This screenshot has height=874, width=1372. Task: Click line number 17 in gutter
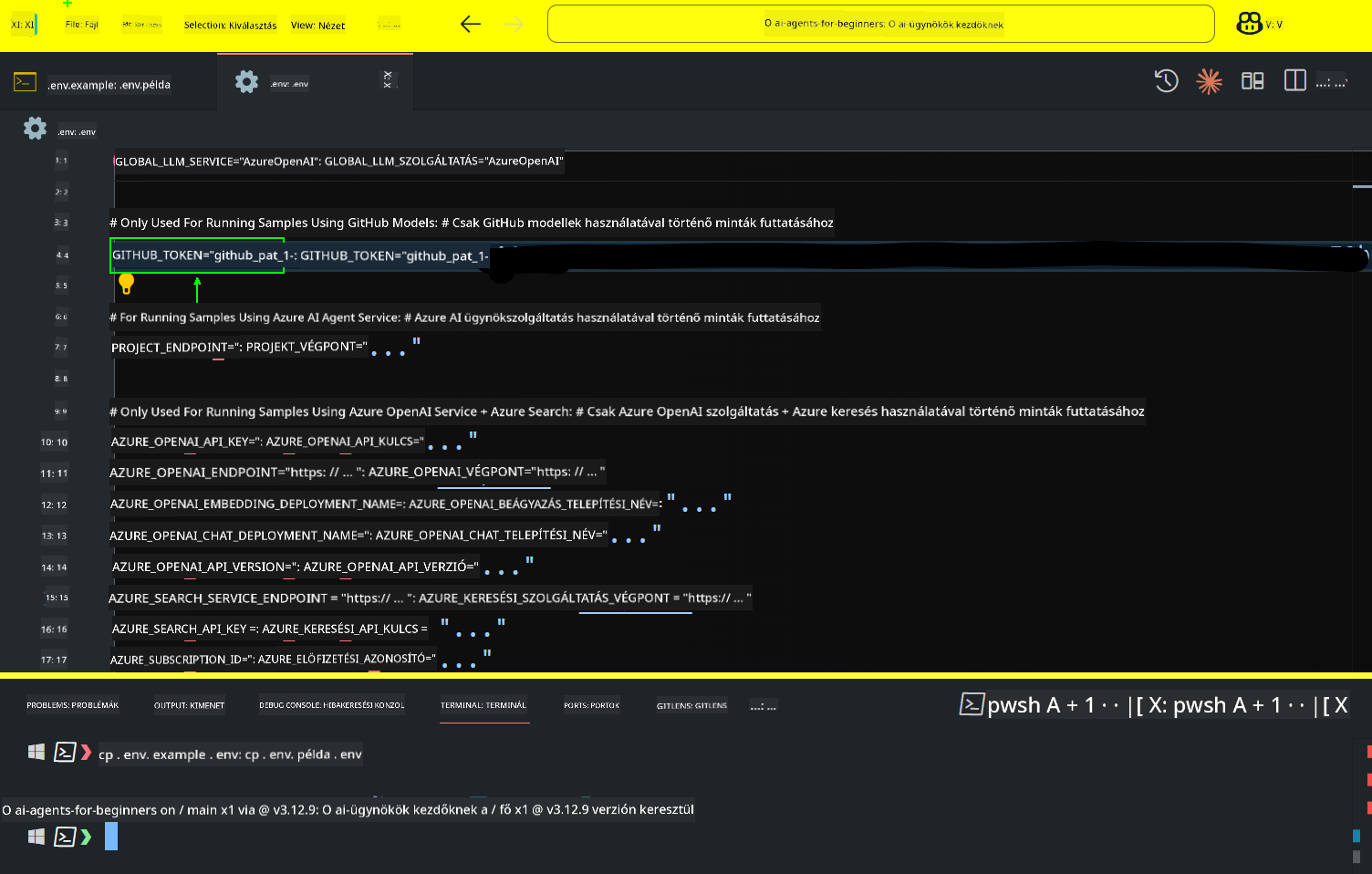pos(54,660)
